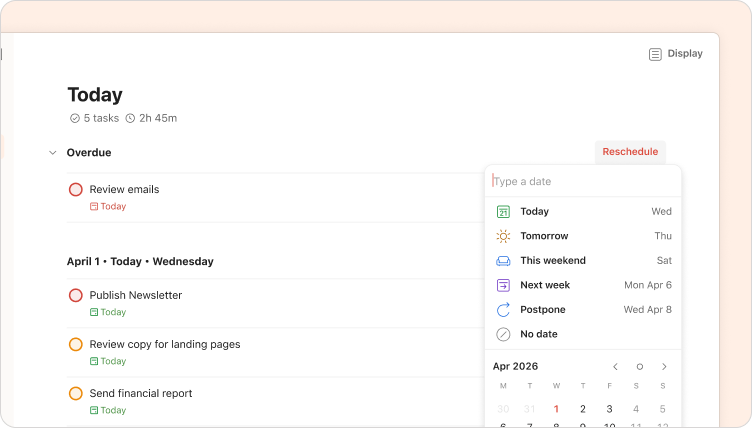This screenshot has width=752, height=428.
Task: Check off Review copy for landing pages
Action: (x=76, y=344)
